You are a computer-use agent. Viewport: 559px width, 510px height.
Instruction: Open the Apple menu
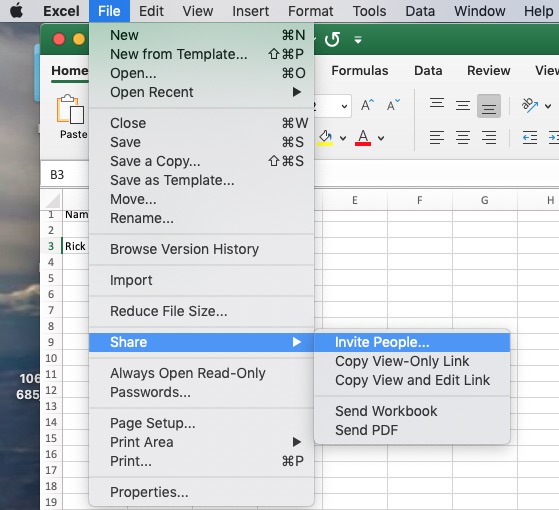(16, 11)
